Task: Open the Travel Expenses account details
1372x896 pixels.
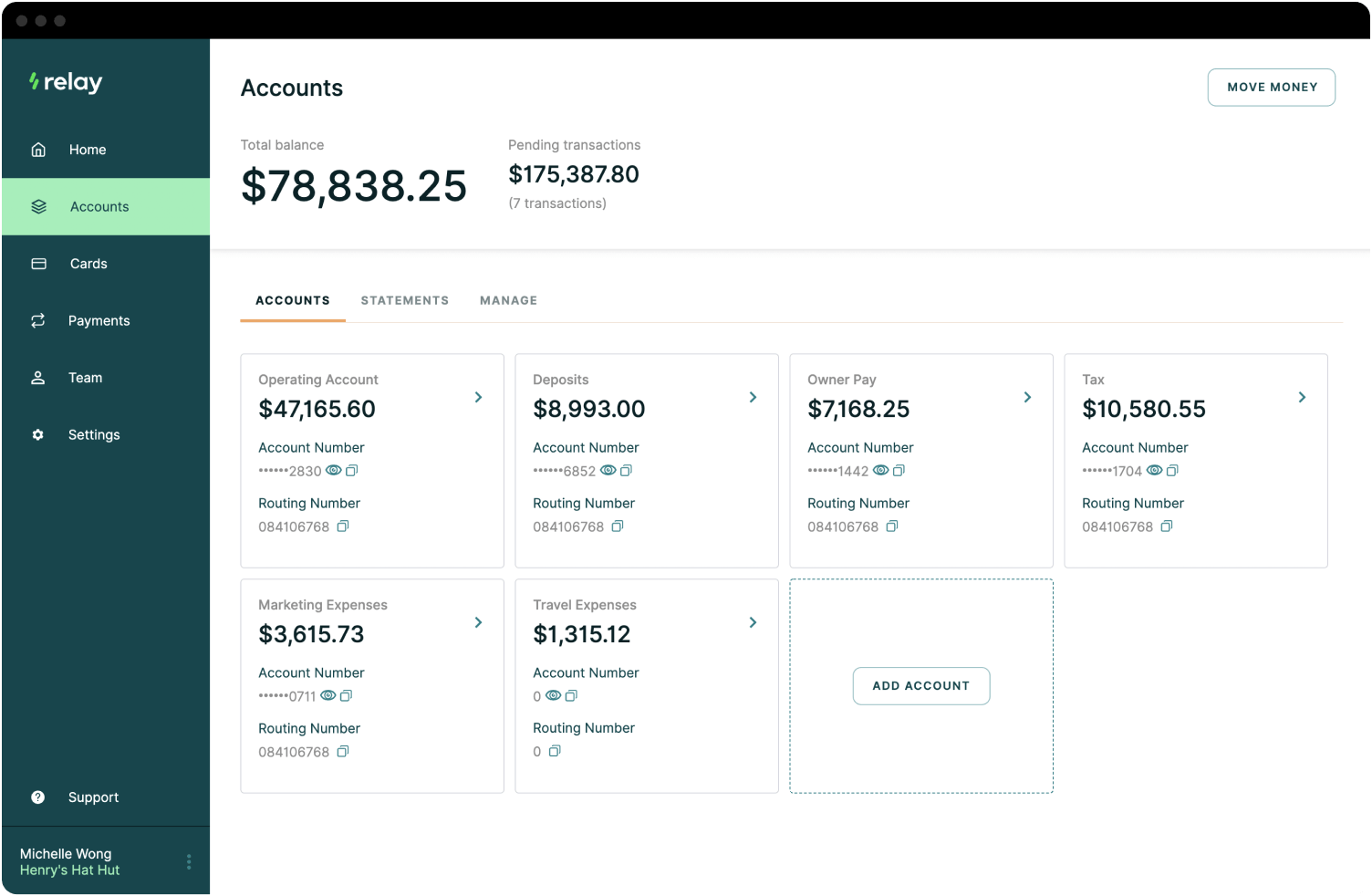Action: pos(753,622)
